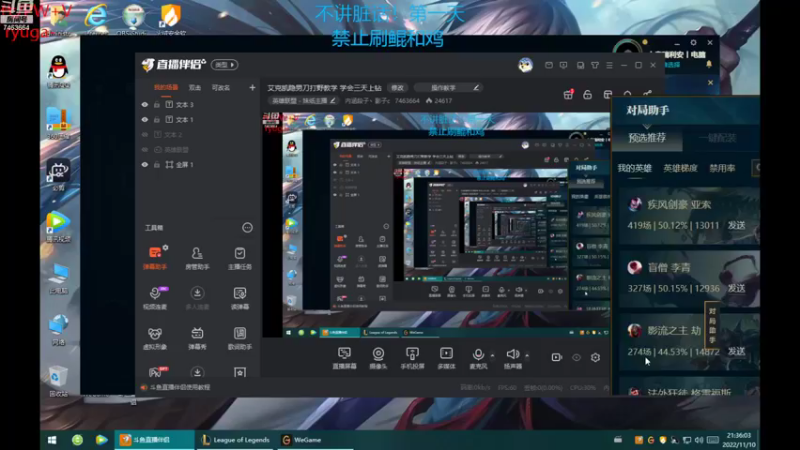
Task: Click 修改 button next to stream title
Action: click(x=397, y=88)
